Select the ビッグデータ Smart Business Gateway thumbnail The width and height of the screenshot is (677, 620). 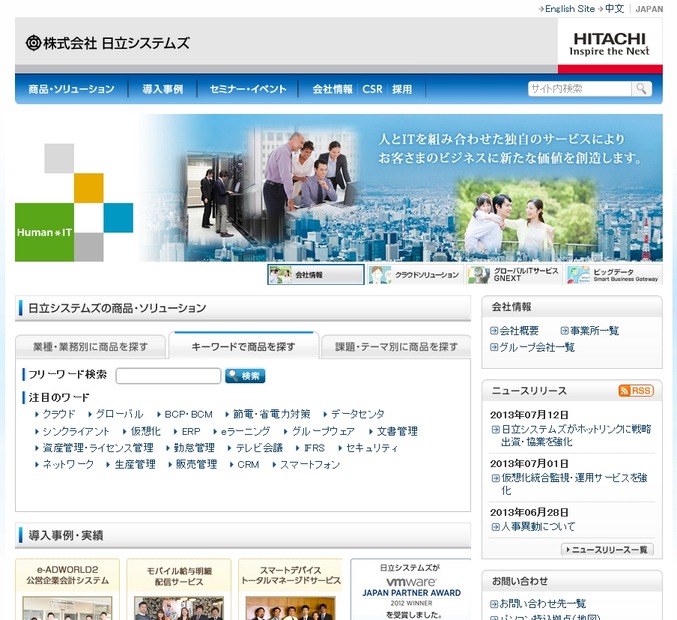pyautogui.click(x=614, y=275)
